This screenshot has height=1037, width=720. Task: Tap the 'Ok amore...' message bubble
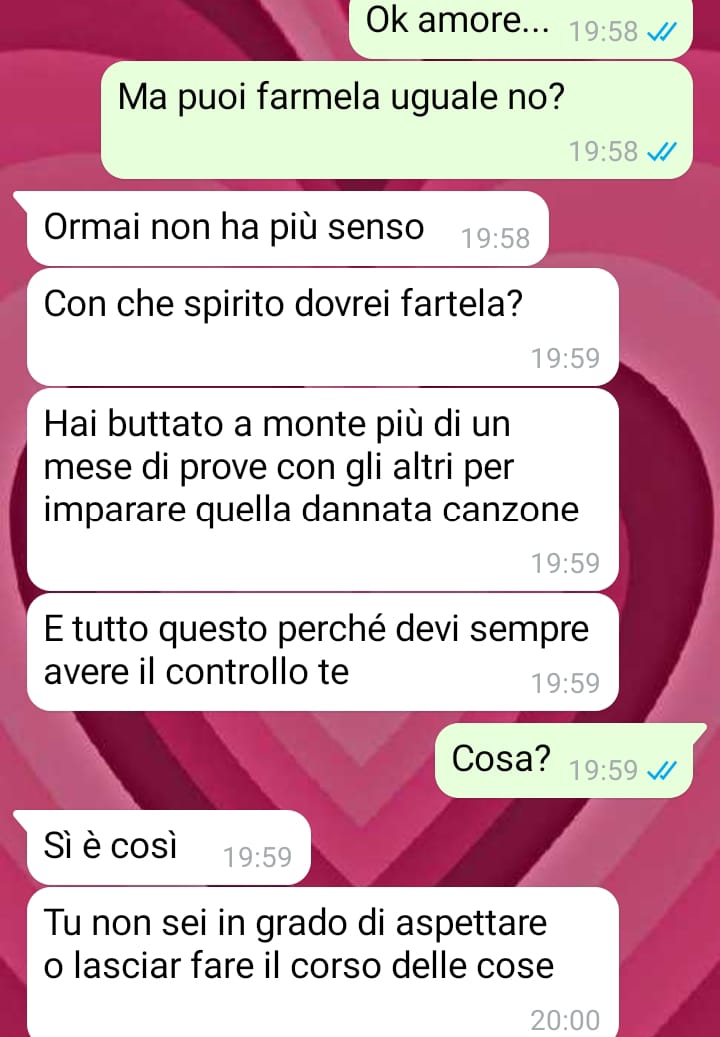click(x=520, y=28)
